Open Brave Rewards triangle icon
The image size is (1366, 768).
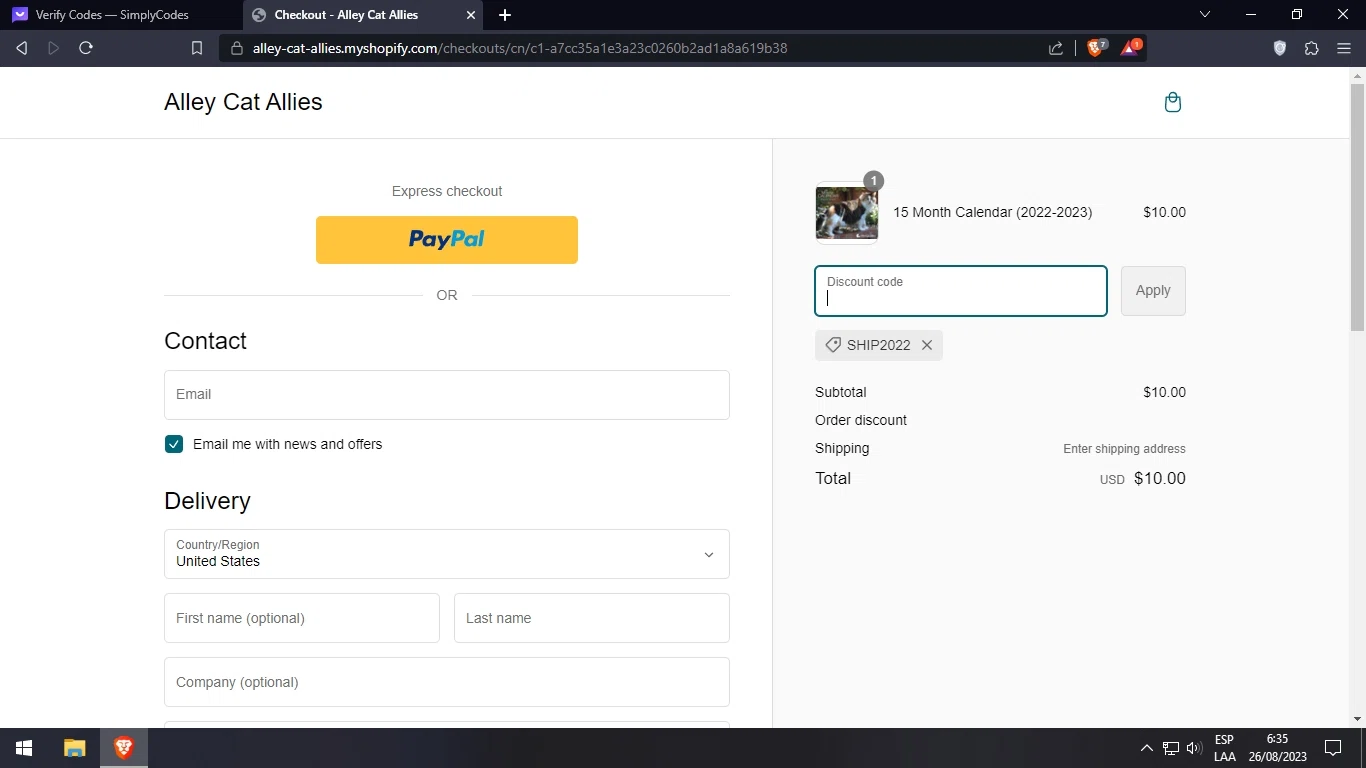pos(1131,47)
